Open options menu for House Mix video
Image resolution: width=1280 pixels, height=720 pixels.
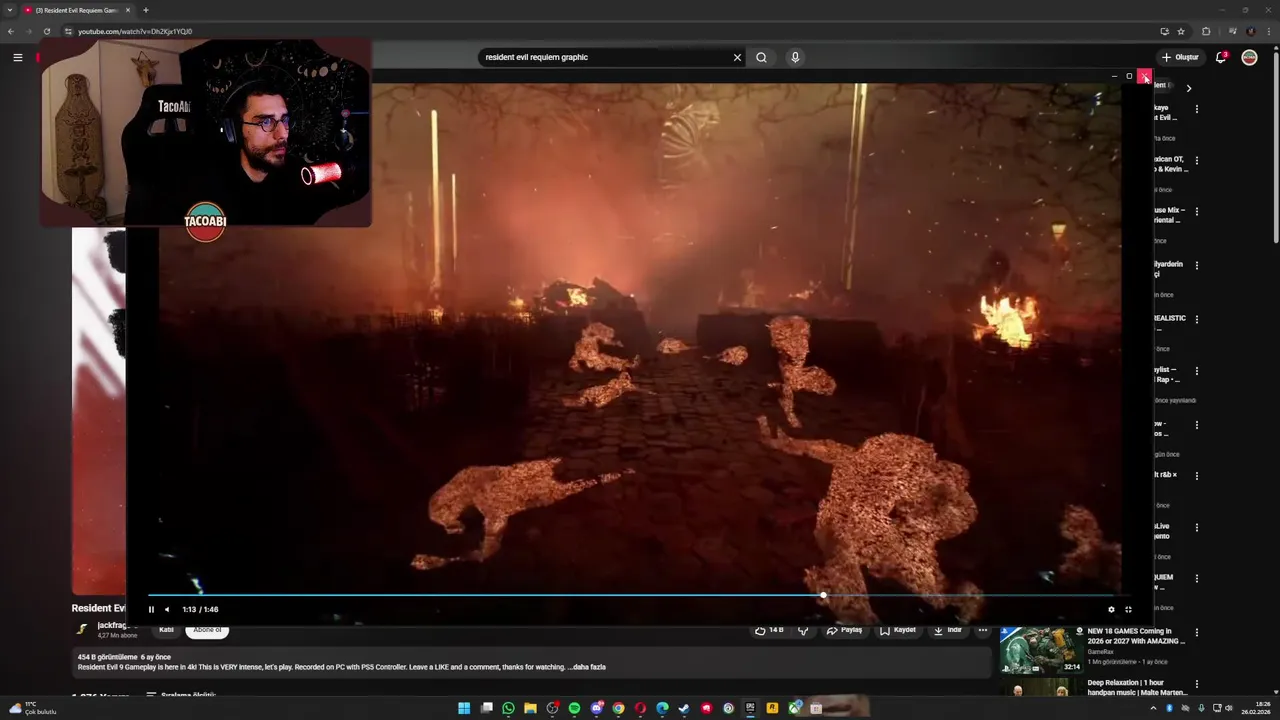(1197, 212)
